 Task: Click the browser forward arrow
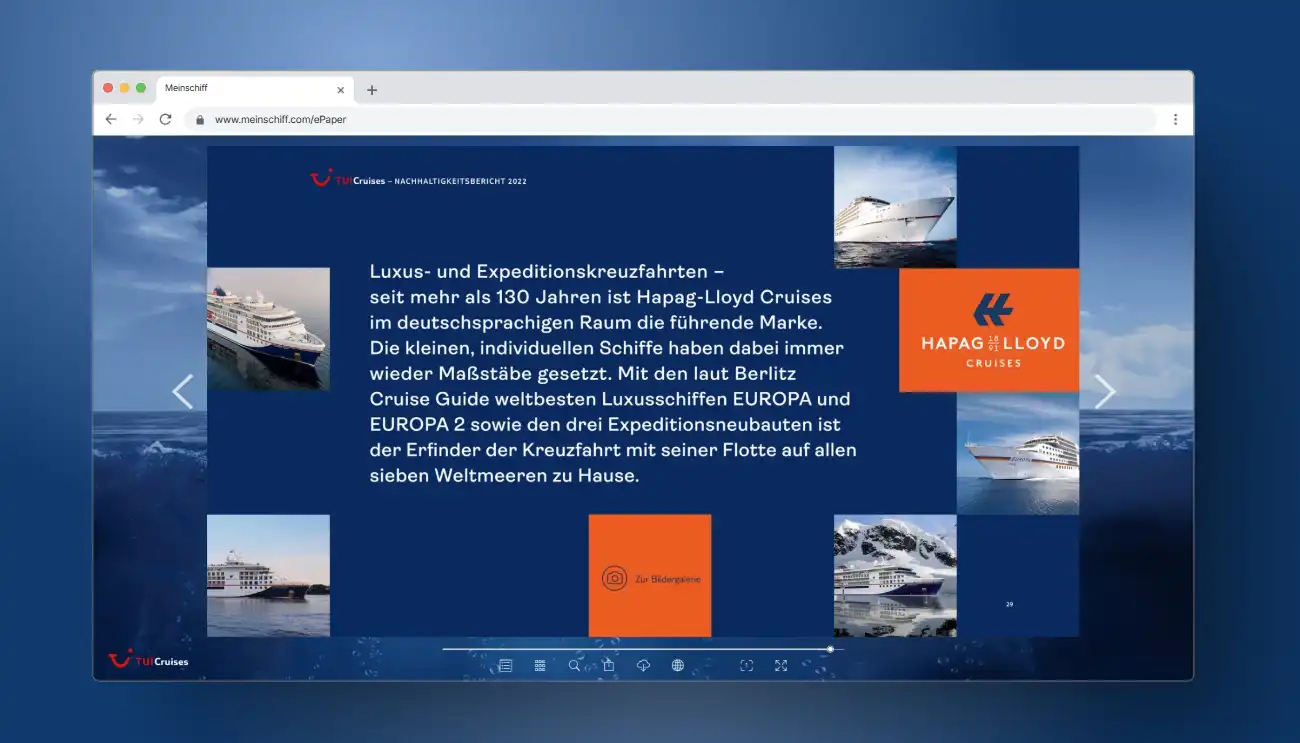[x=138, y=119]
